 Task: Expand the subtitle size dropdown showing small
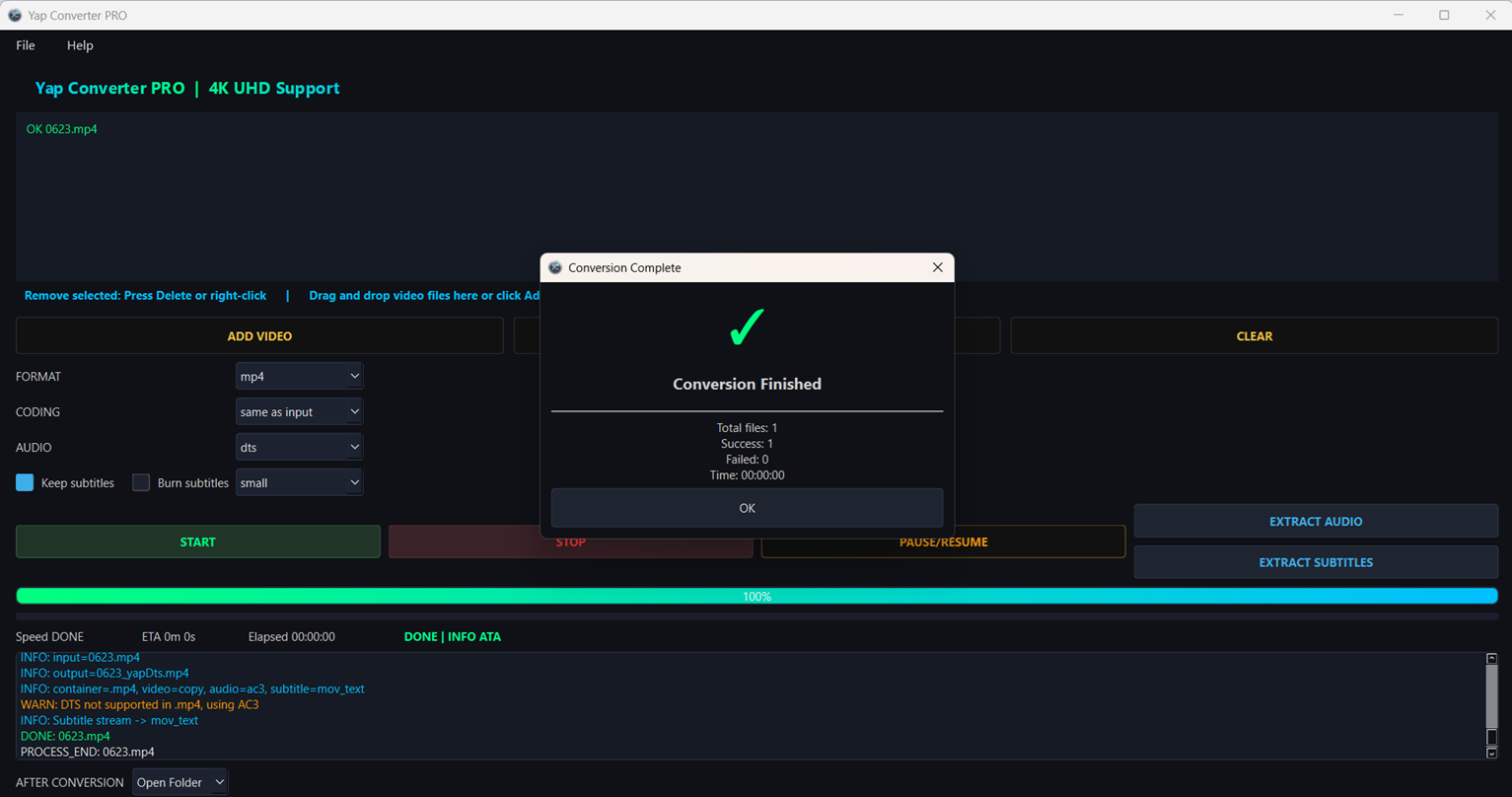(299, 482)
